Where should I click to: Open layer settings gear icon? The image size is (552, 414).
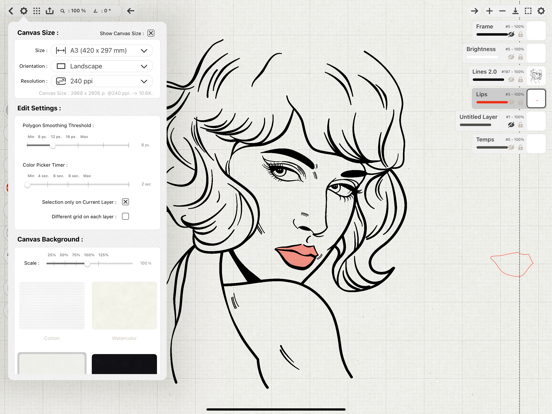(x=541, y=11)
